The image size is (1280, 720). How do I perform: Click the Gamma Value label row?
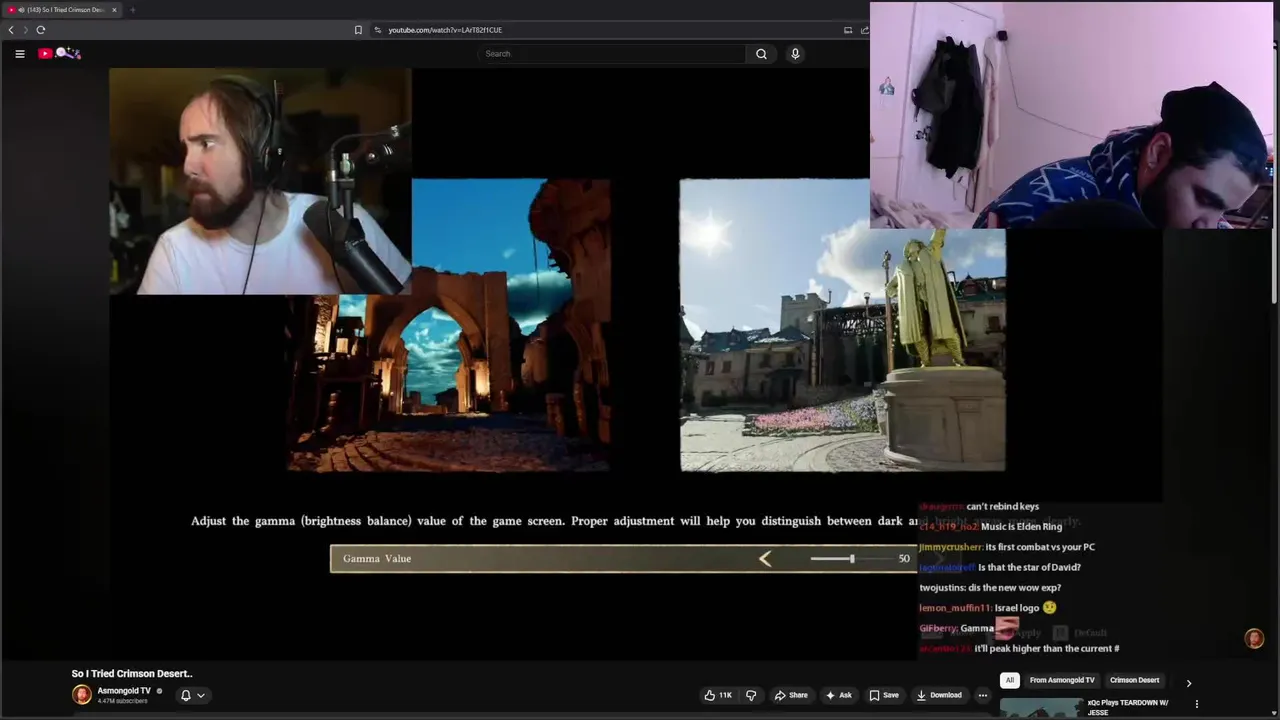coord(624,559)
